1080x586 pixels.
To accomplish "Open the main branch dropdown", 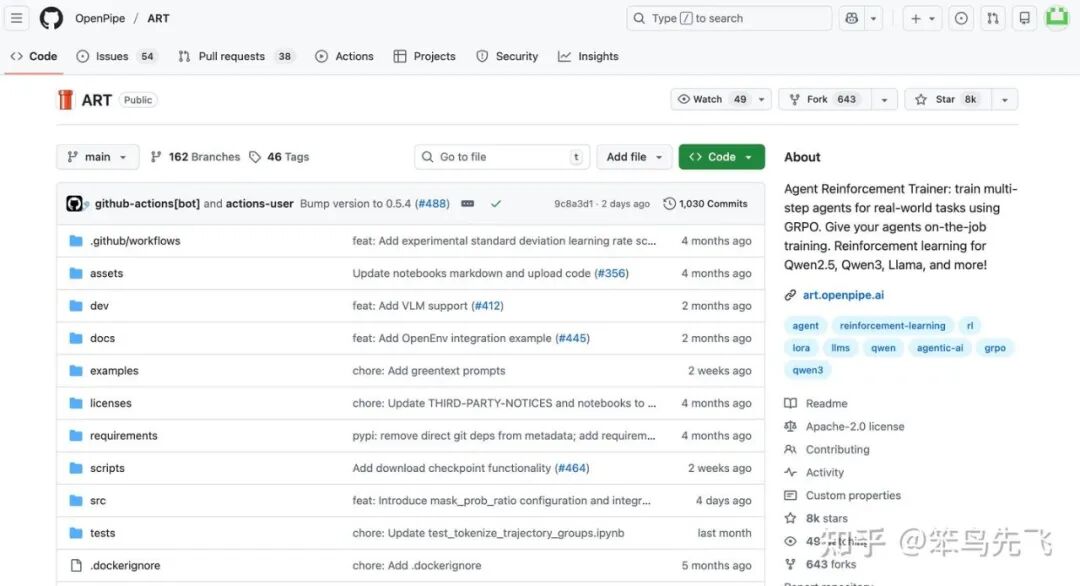I will (x=98, y=157).
